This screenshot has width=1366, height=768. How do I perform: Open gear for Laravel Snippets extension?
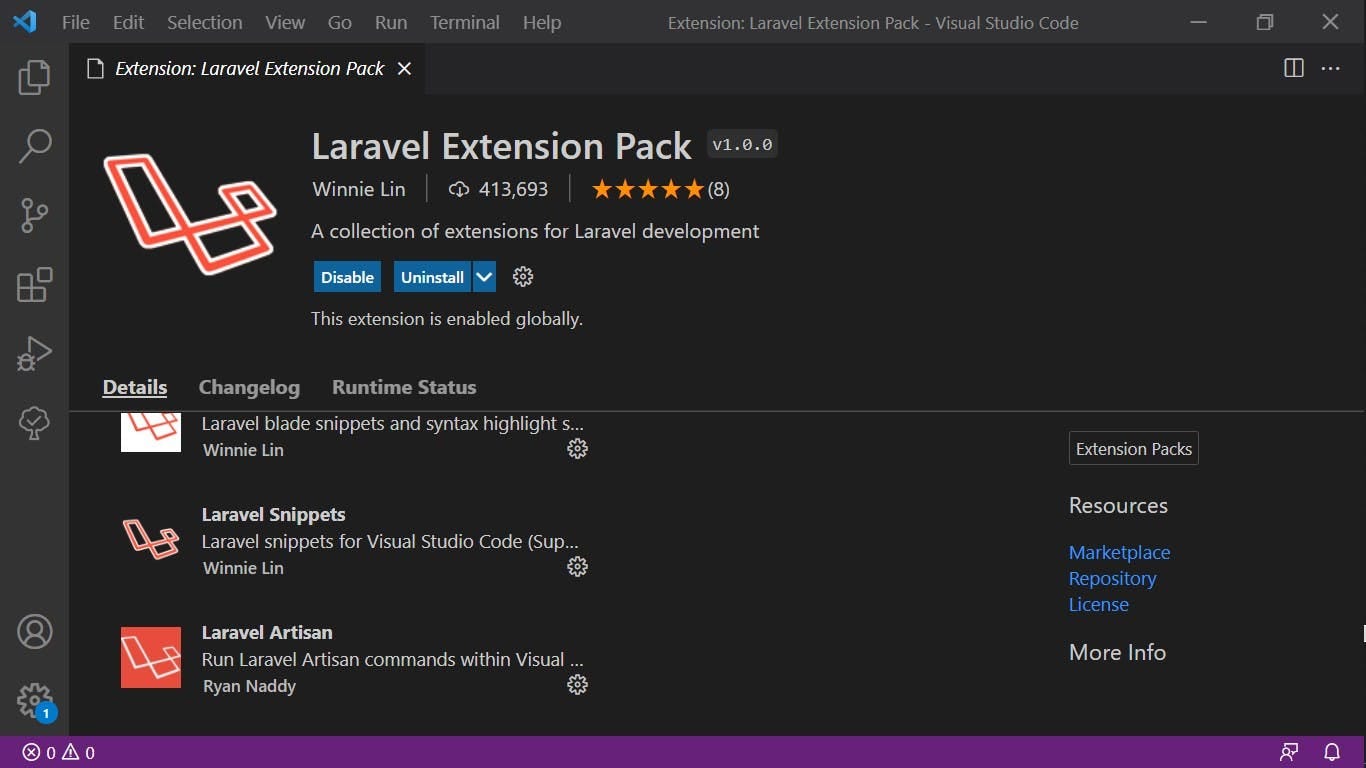[x=577, y=567]
